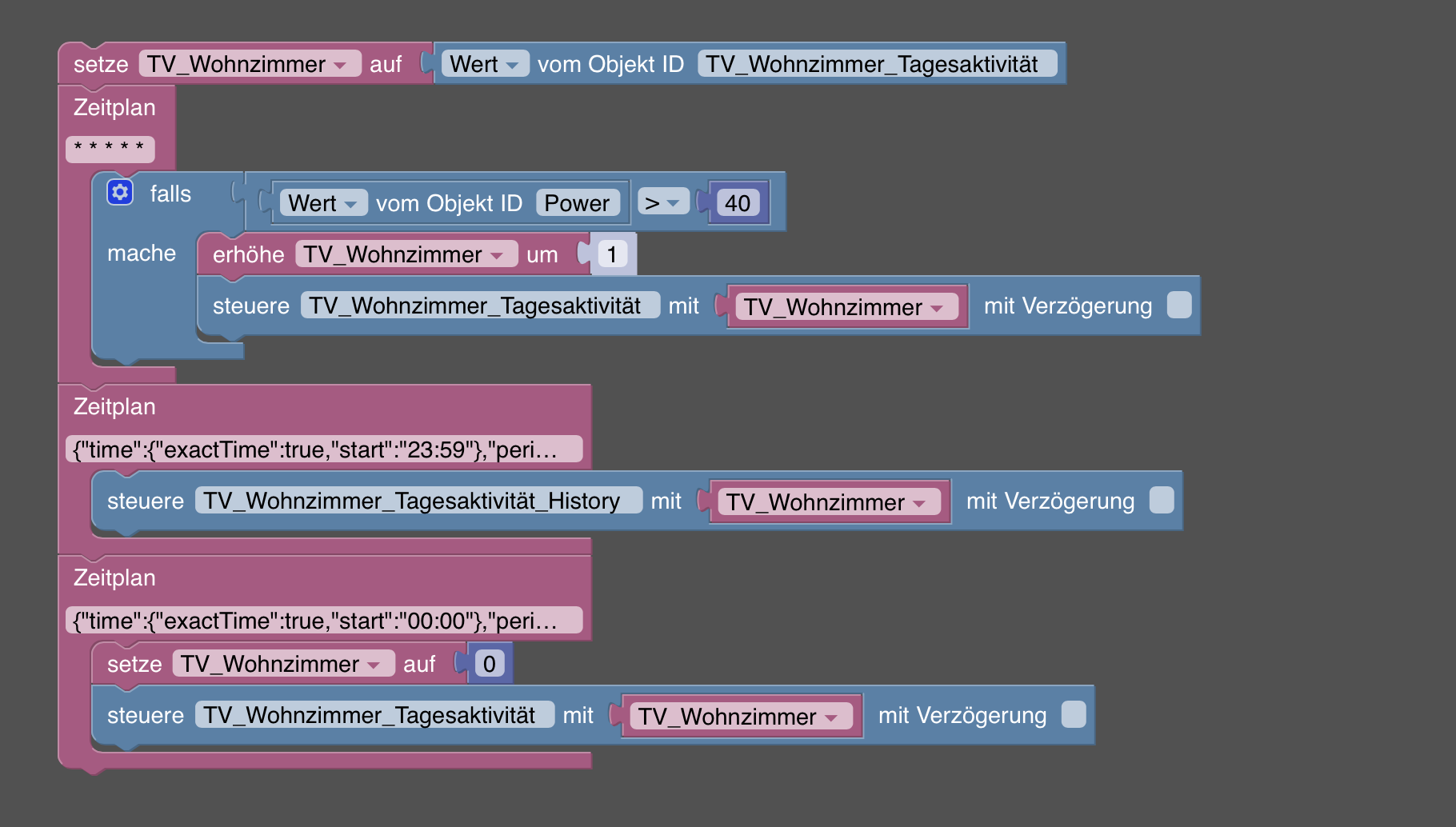Edit the increment value 1
The height and width of the screenshot is (827, 1456).
coord(612,254)
